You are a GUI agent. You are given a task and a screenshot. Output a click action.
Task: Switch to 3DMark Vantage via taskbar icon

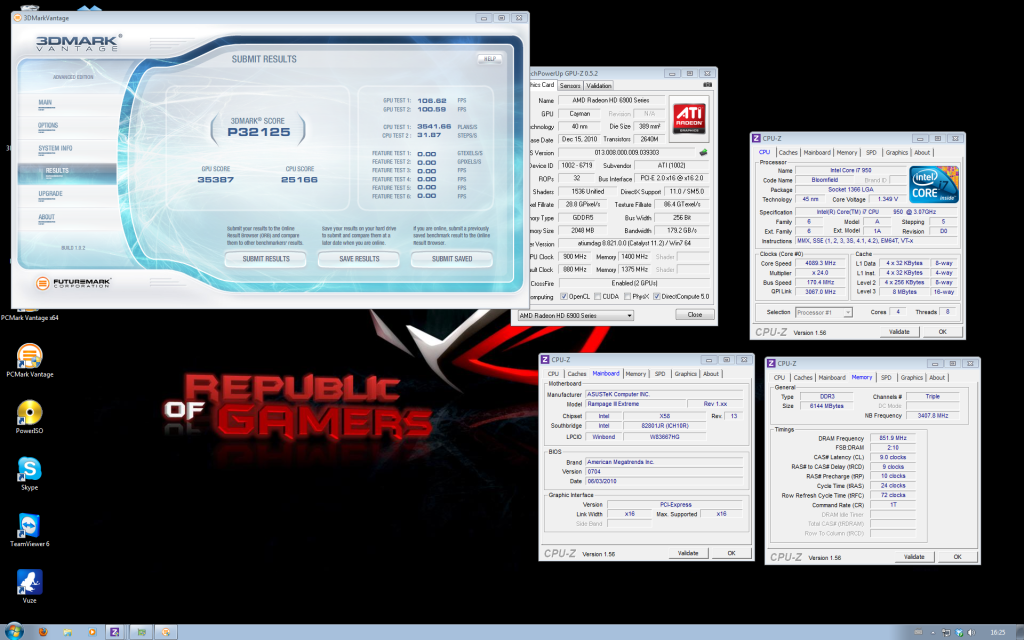166,632
